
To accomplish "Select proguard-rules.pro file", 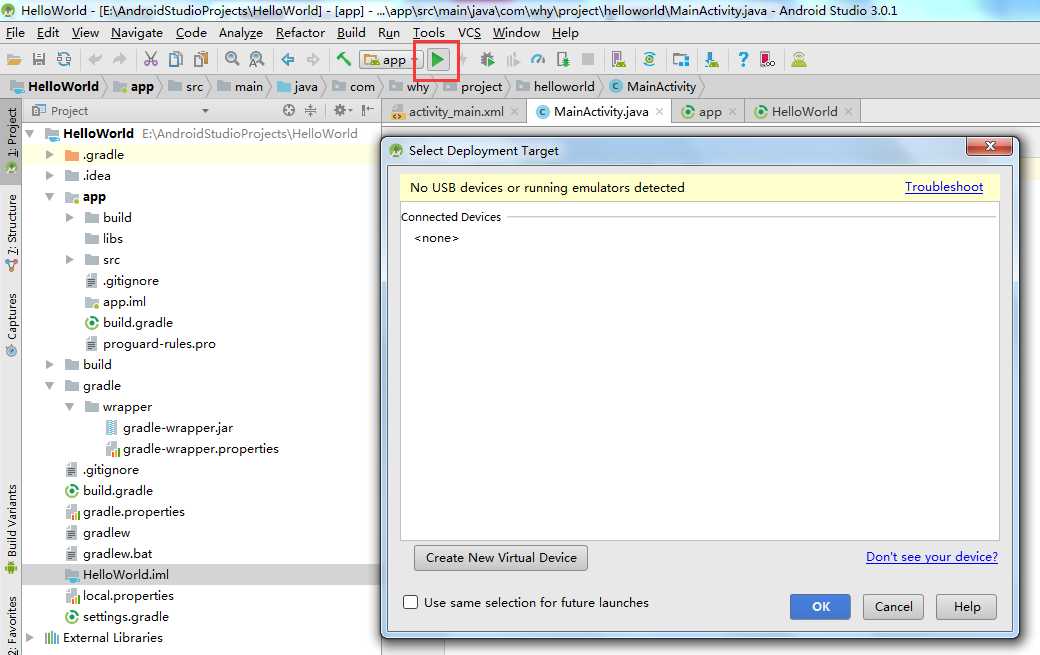I will [x=159, y=343].
